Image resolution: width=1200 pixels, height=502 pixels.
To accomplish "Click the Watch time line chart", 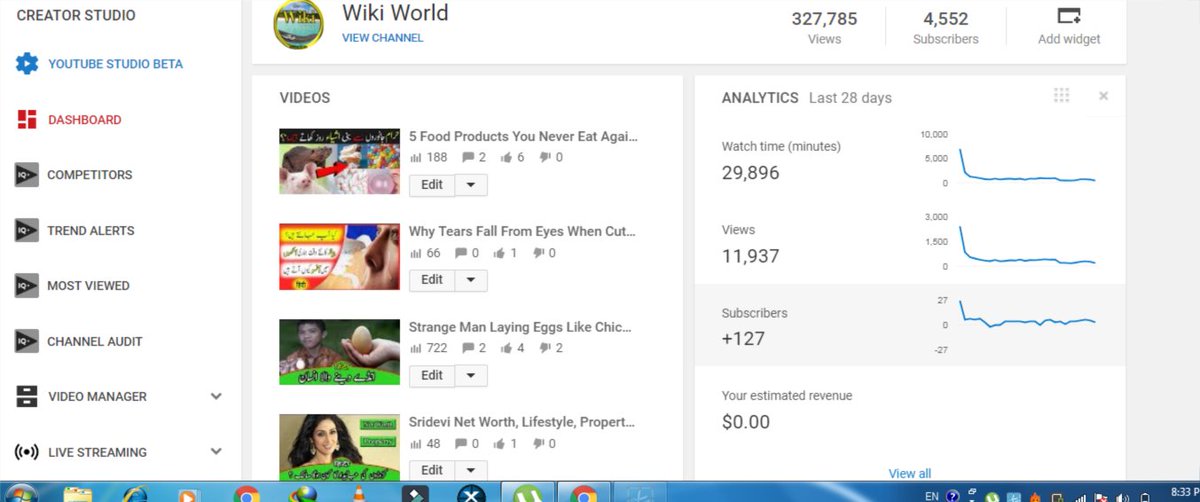I will click(1026, 166).
